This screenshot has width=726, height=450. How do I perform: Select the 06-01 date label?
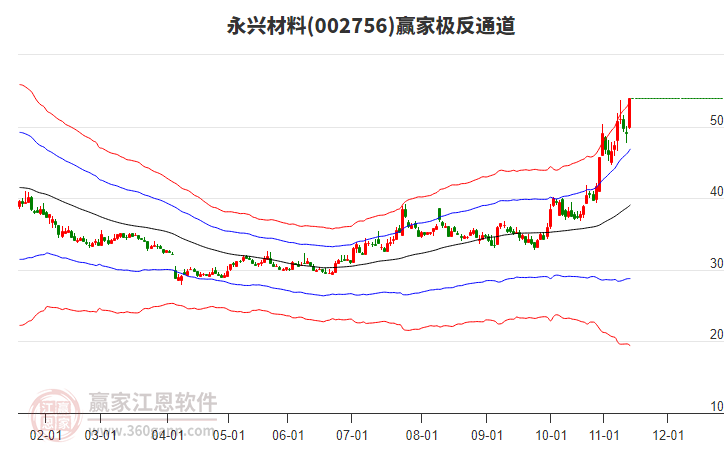[288, 435]
